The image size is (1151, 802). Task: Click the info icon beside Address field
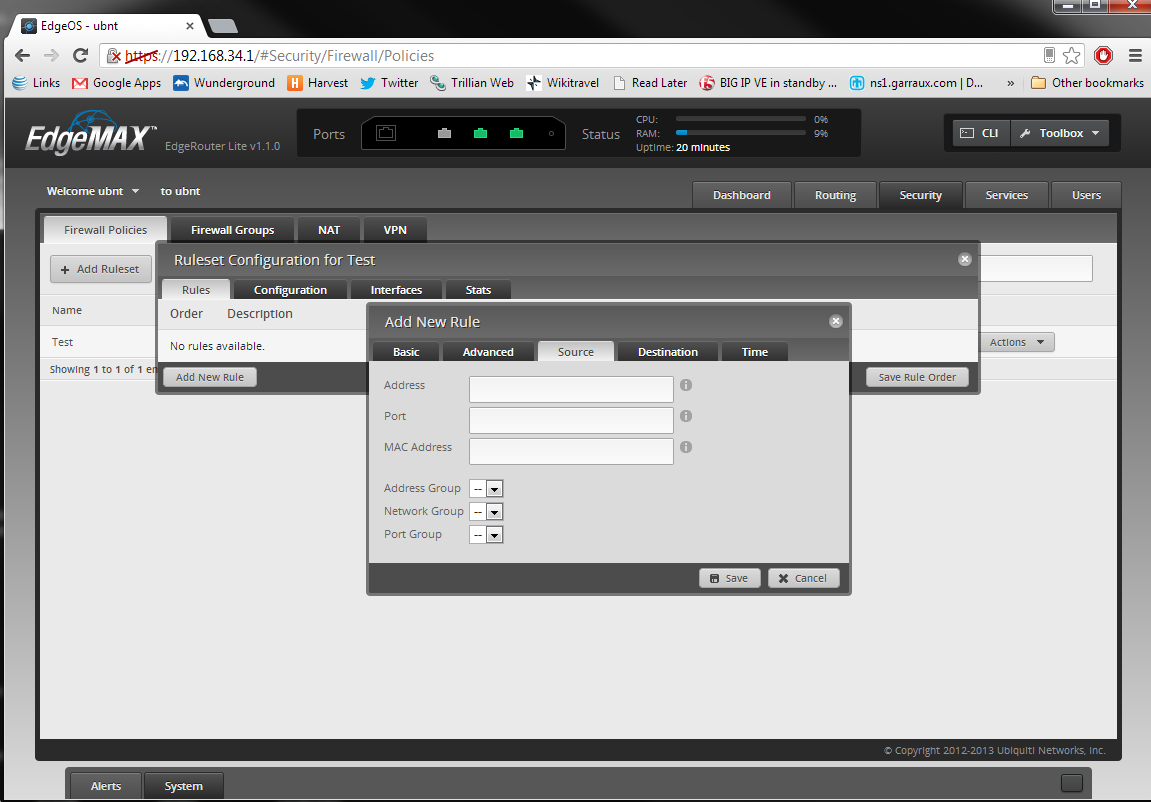[686, 385]
